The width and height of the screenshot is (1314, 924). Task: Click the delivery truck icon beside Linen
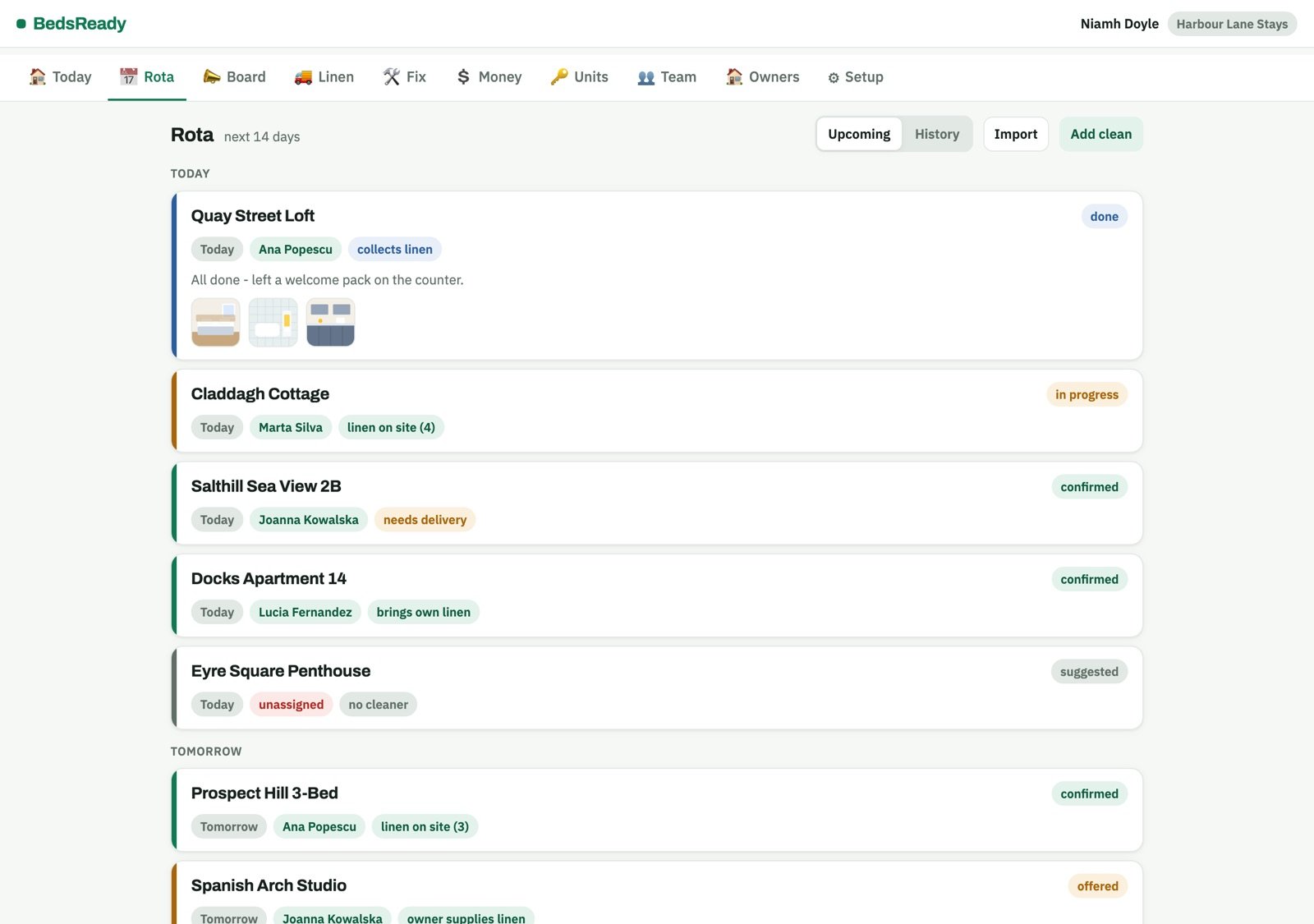pyautogui.click(x=303, y=76)
